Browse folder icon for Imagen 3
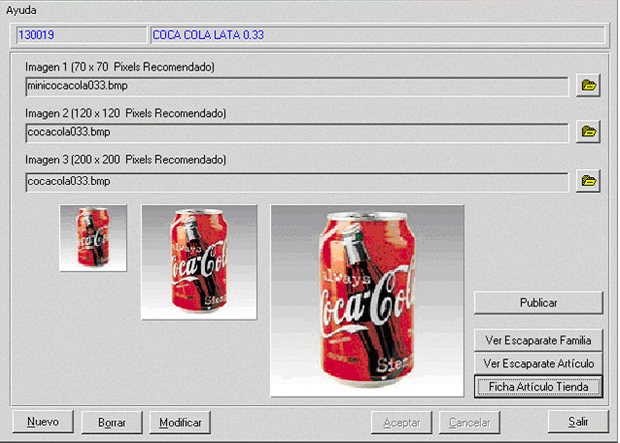620x443 pixels. tap(588, 181)
